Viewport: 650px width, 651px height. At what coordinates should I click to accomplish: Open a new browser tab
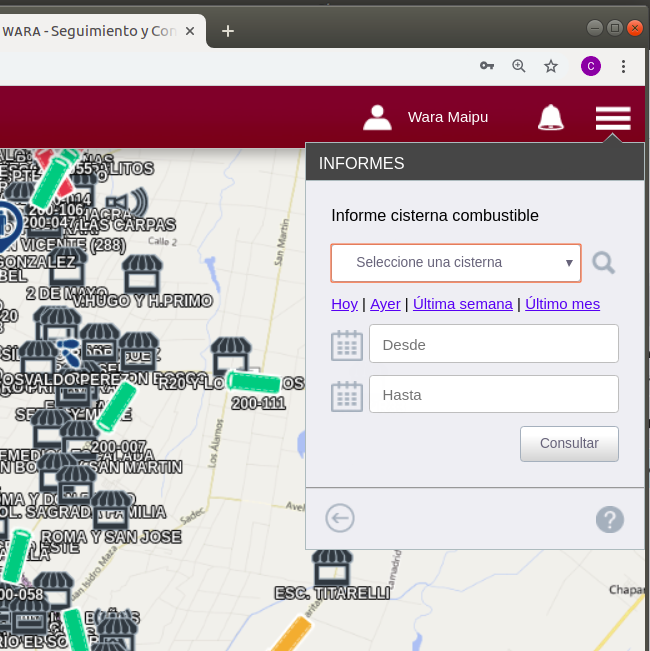click(228, 31)
